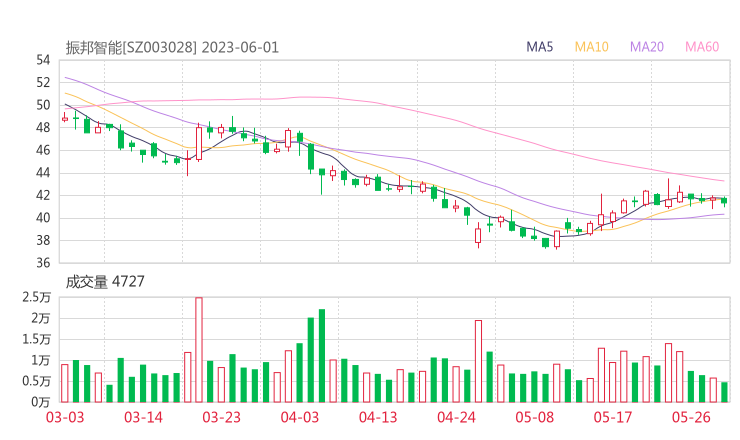Click the 05-17 date axis label

coord(613,417)
